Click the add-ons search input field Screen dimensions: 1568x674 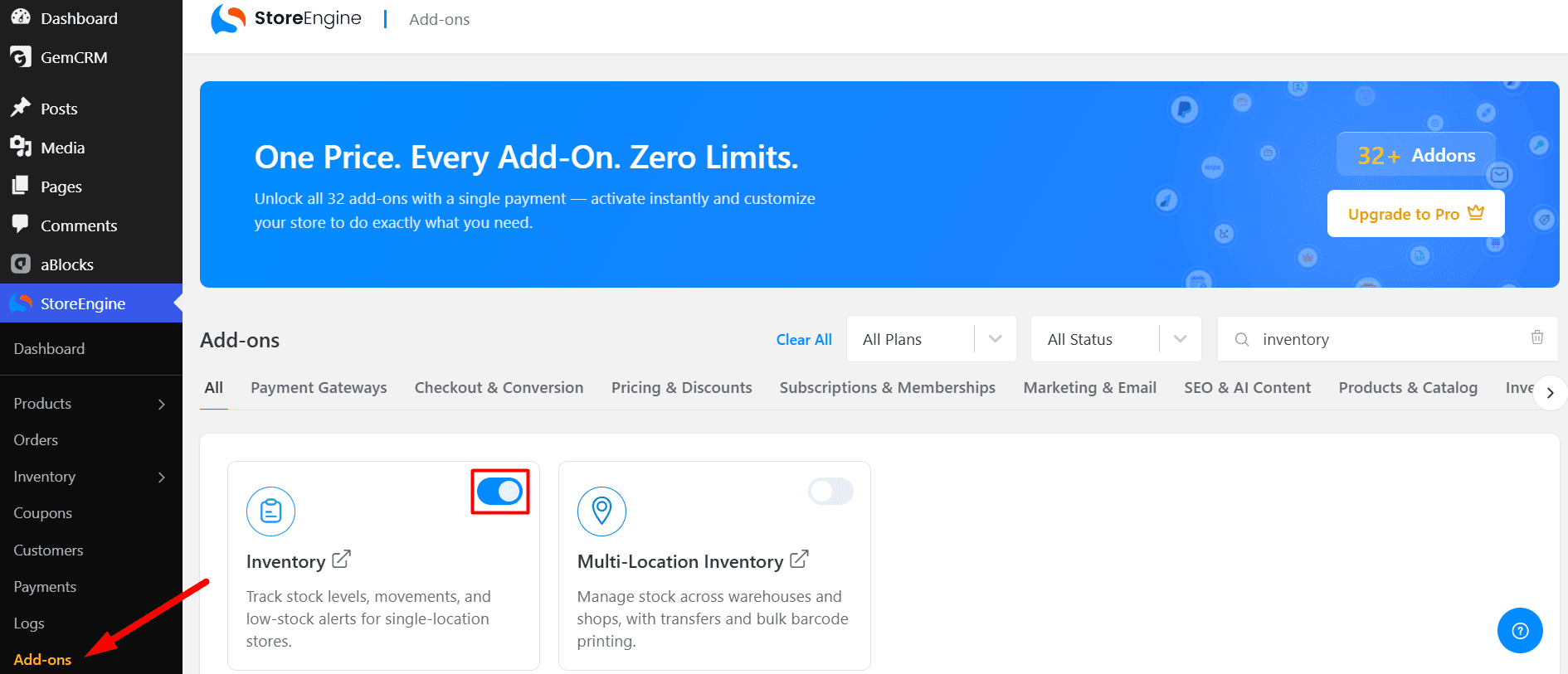tap(1387, 339)
